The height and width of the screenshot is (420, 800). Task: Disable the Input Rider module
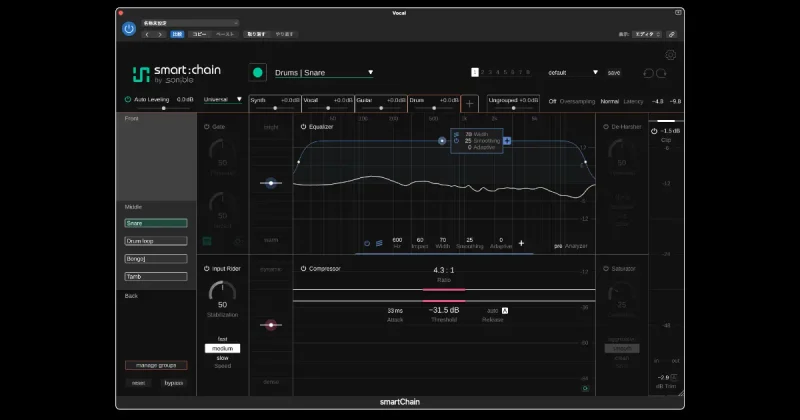click(x=207, y=268)
